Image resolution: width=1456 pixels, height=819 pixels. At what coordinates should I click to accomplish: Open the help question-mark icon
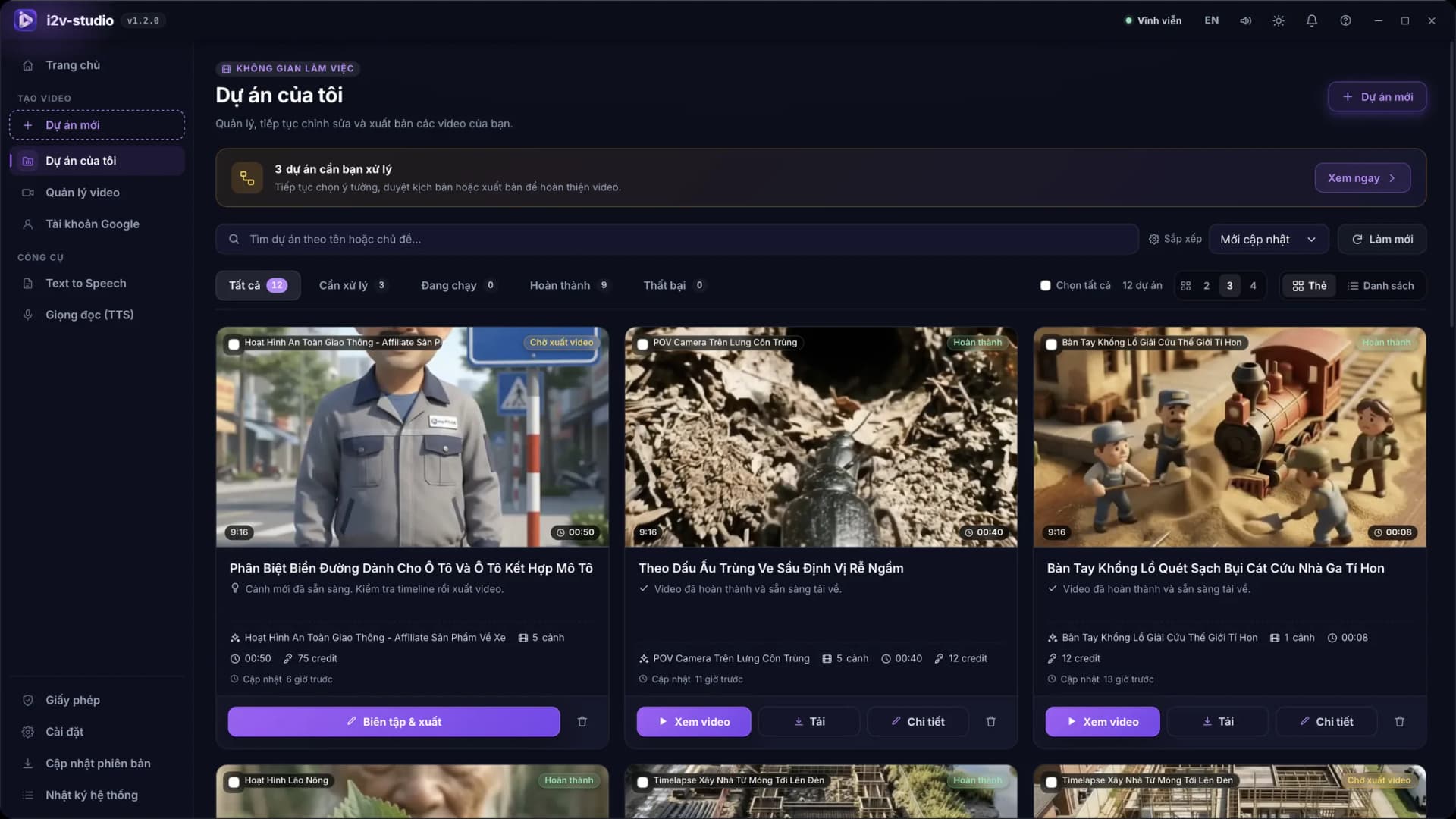(x=1345, y=20)
